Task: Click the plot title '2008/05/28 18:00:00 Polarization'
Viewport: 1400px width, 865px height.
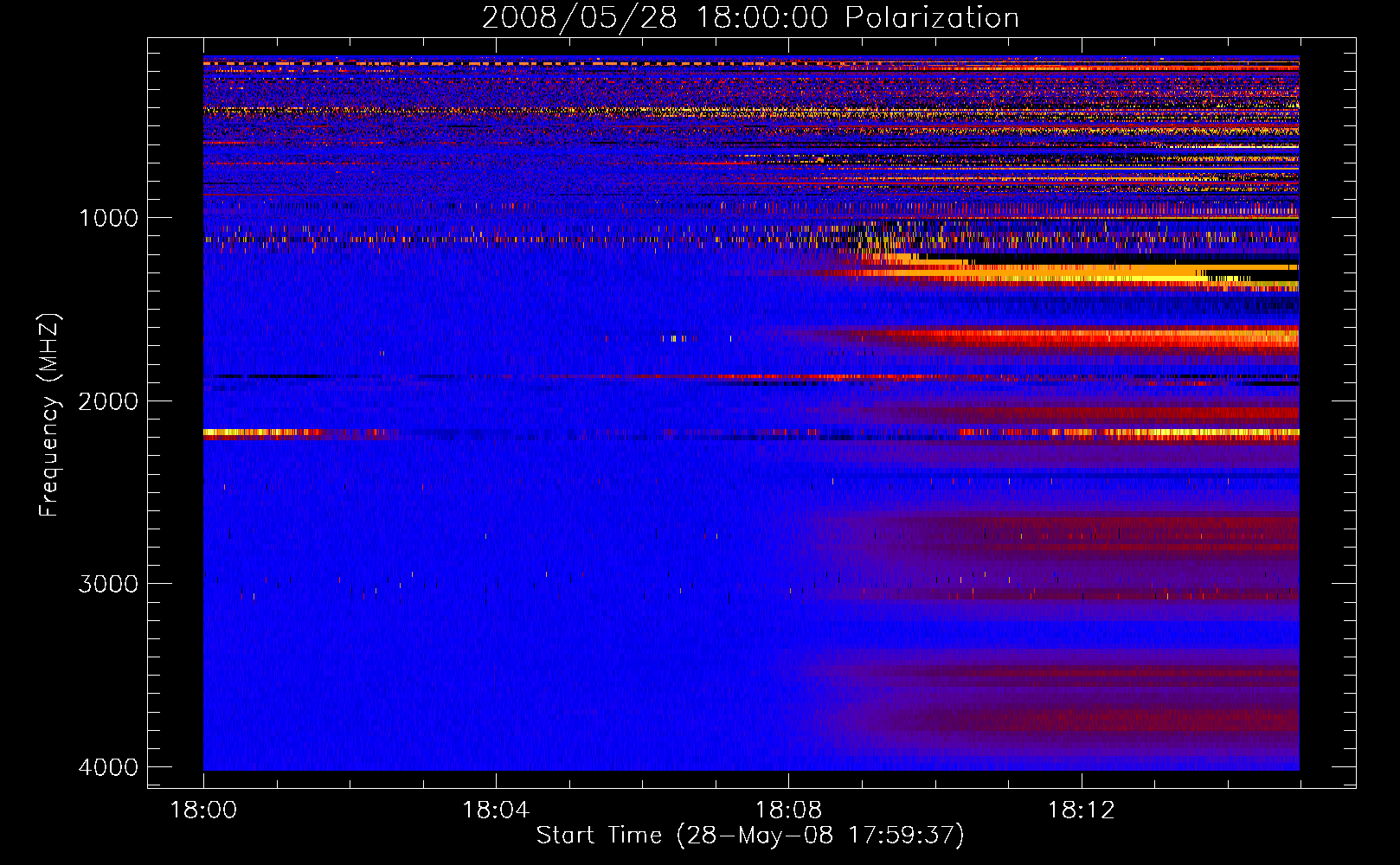Action: (x=750, y=18)
